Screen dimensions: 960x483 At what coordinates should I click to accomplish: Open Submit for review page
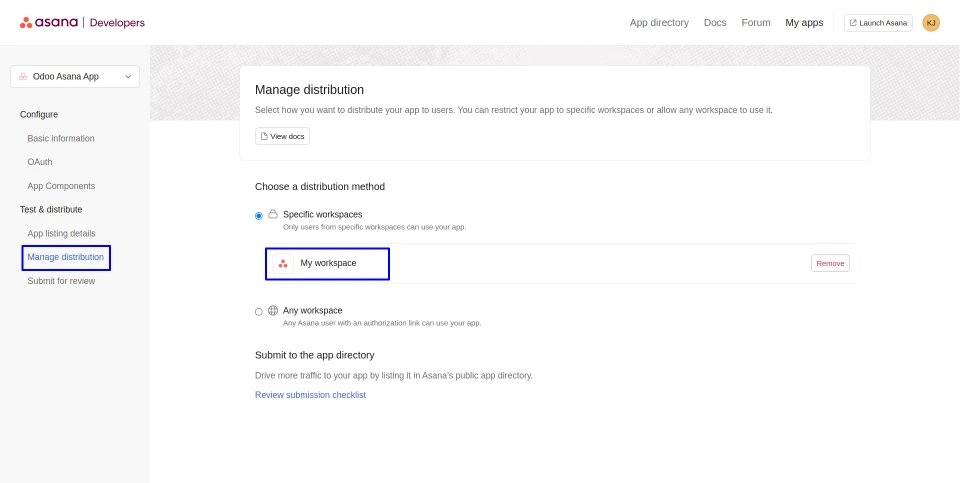61,281
